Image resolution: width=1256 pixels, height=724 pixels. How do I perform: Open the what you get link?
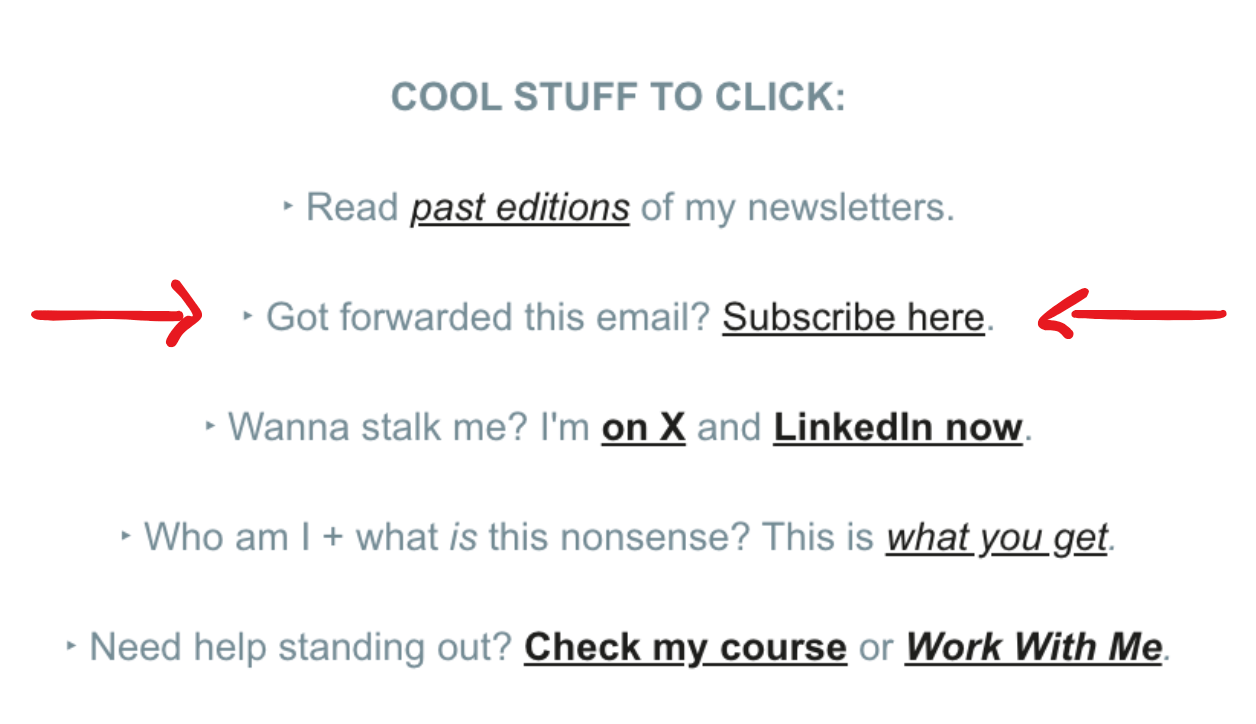point(997,538)
